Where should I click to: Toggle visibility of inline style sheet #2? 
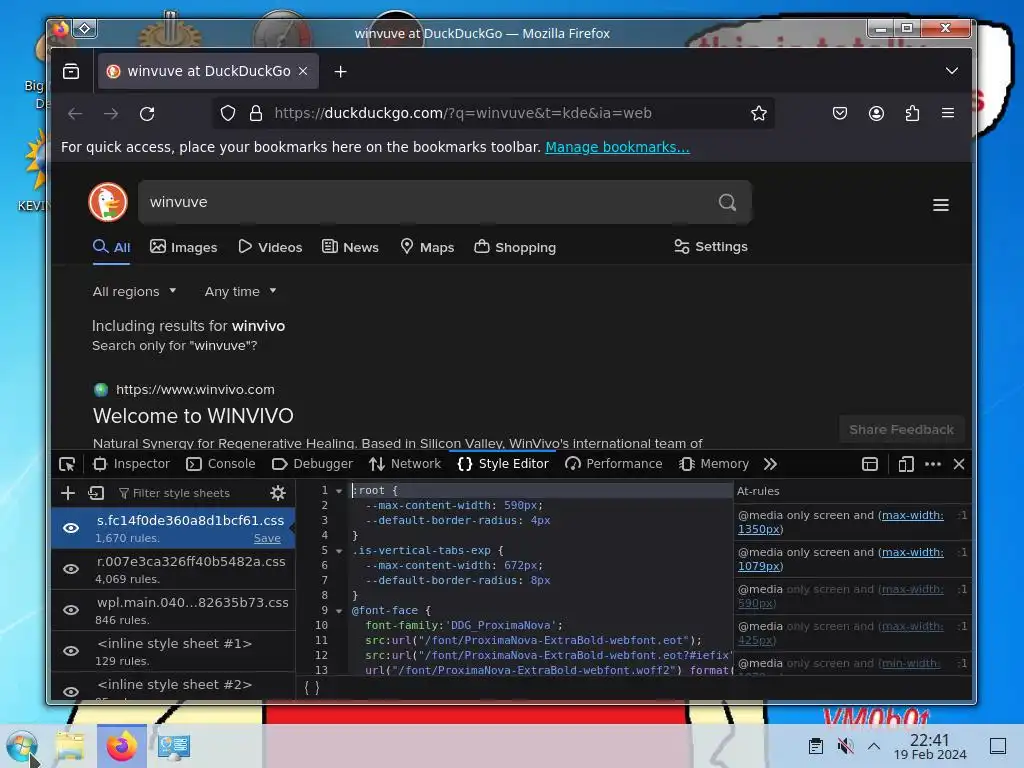(71, 692)
